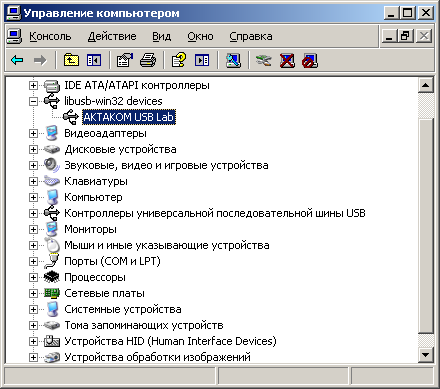The width and height of the screenshot is (440, 389).
Task: Maximize the Управление компьютером window
Action: (x=408, y=13)
